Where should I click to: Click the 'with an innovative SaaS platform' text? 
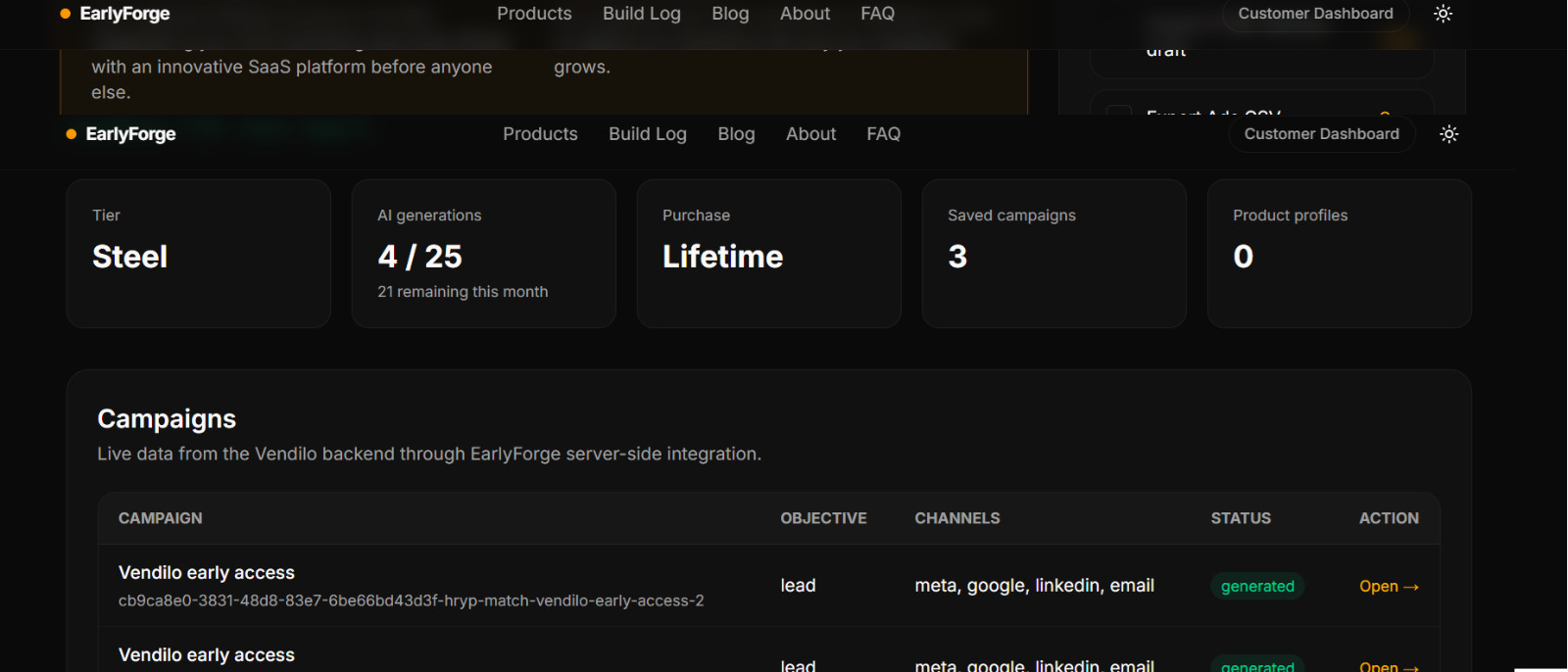point(292,68)
